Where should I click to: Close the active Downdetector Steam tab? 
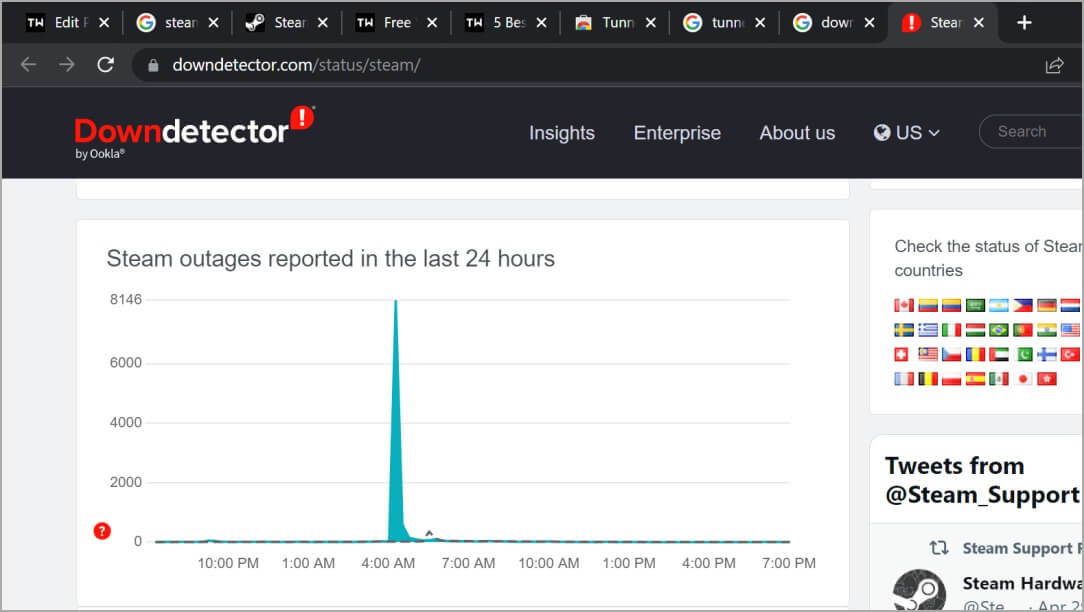pos(979,23)
